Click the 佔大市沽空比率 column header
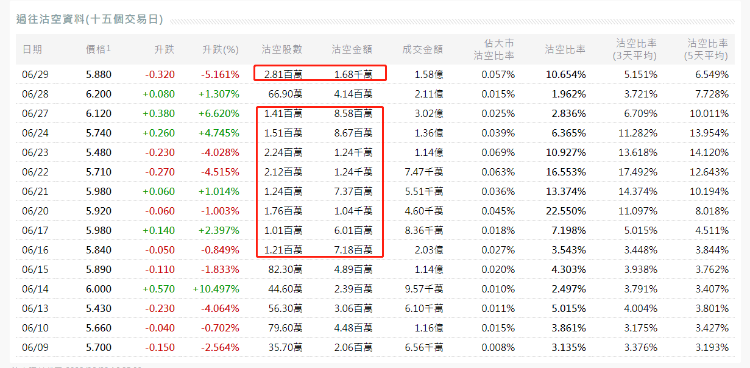750x368 pixels. 494,49
